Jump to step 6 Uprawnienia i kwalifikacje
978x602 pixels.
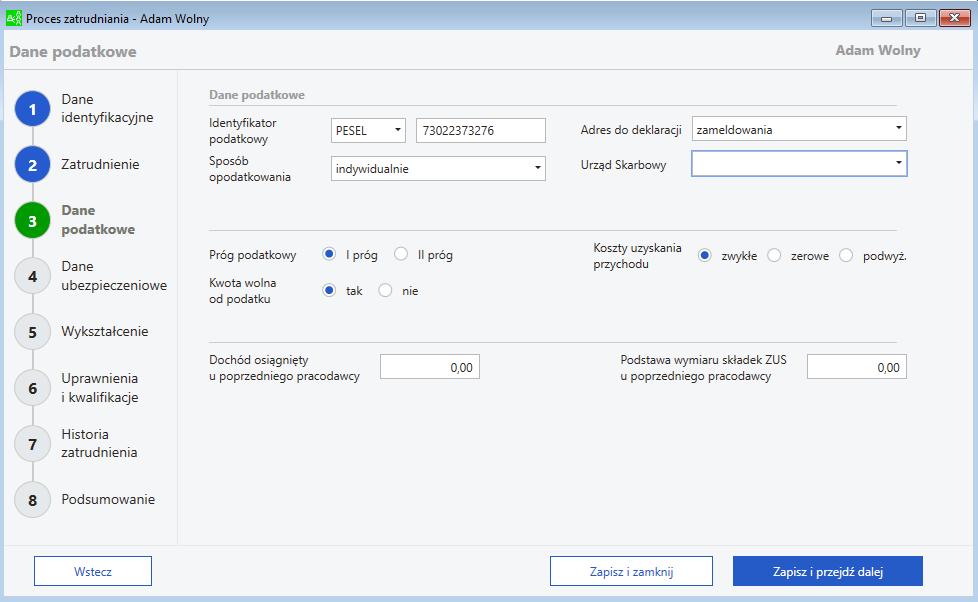(x=32, y=388)
